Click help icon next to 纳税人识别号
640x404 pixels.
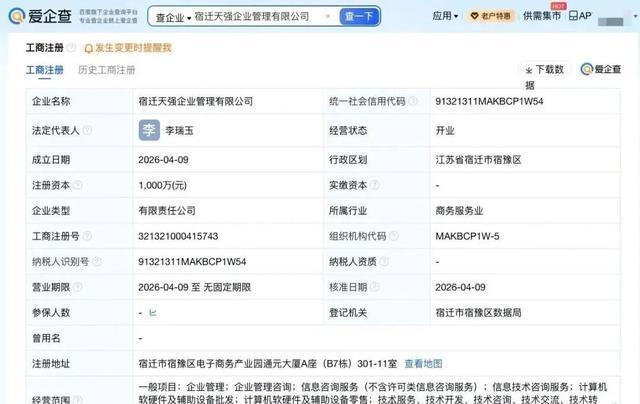[97, 262]
